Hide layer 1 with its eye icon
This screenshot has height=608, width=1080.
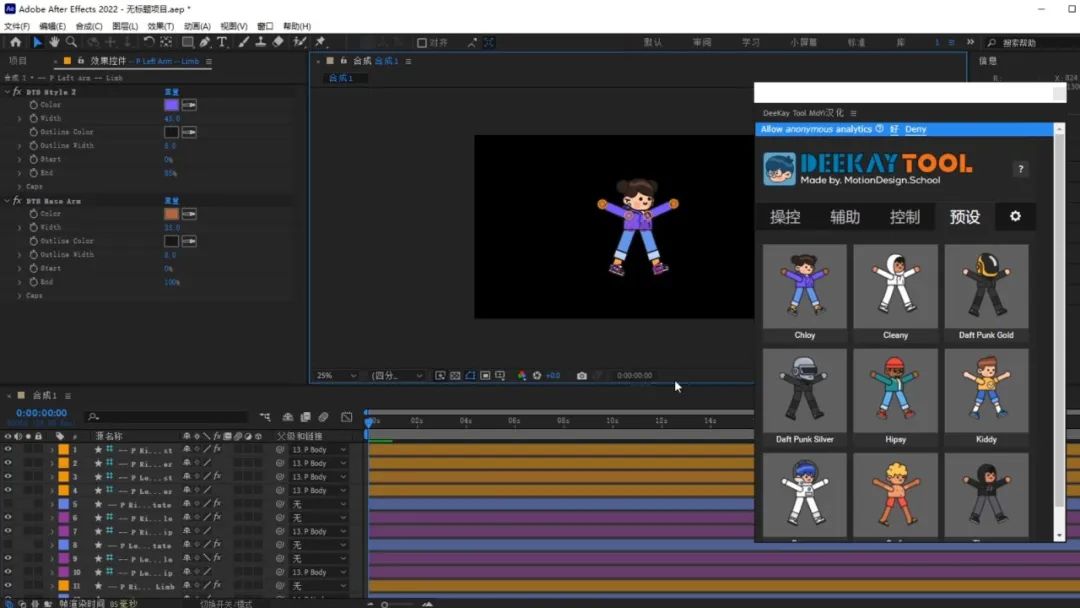click(x=8, y=450)
